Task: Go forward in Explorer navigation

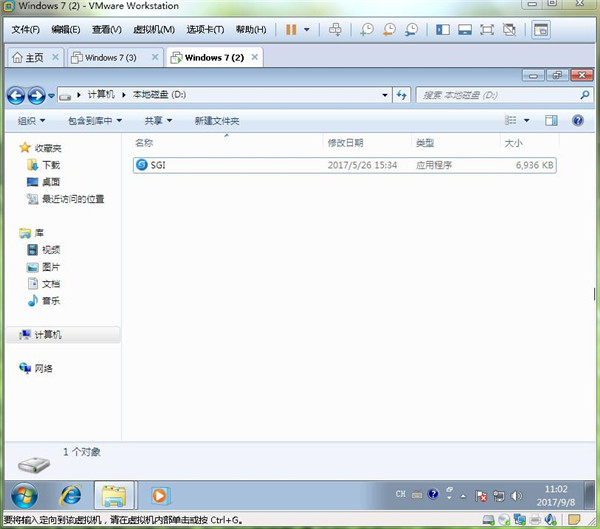Action: [x=36, y=95]
